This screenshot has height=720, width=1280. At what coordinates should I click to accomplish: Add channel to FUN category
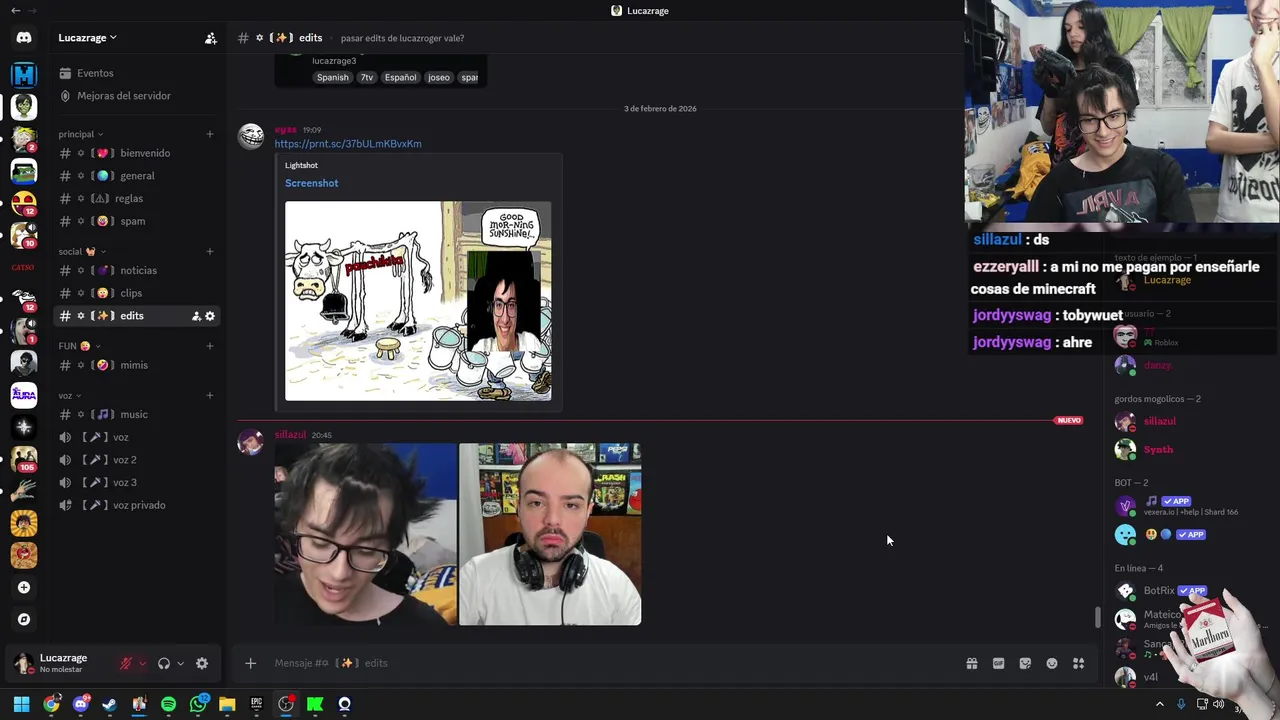click(x=210, y=346)
